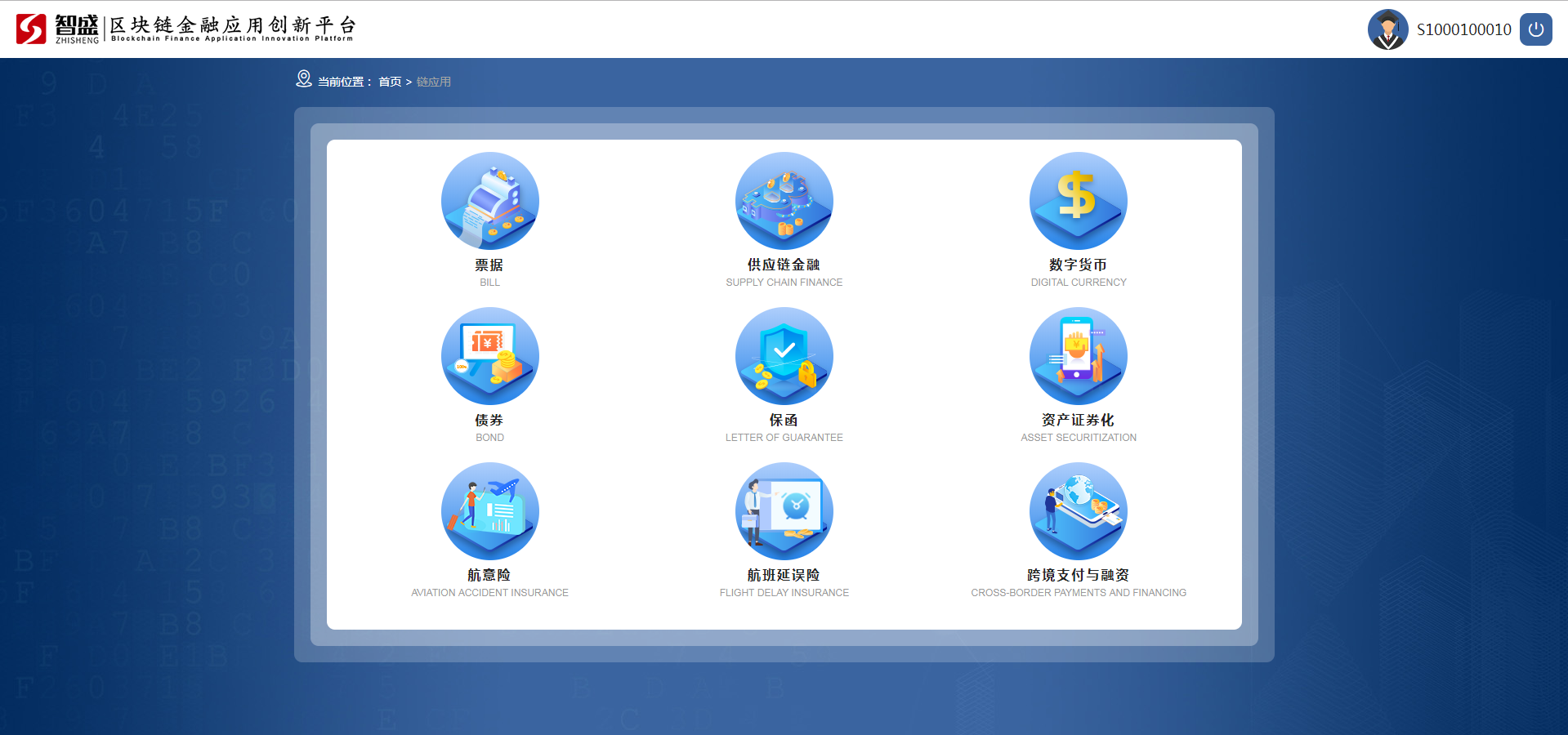Open the Bond (债券) icon
Screen dimensions: 1568x735
[489, 356]
